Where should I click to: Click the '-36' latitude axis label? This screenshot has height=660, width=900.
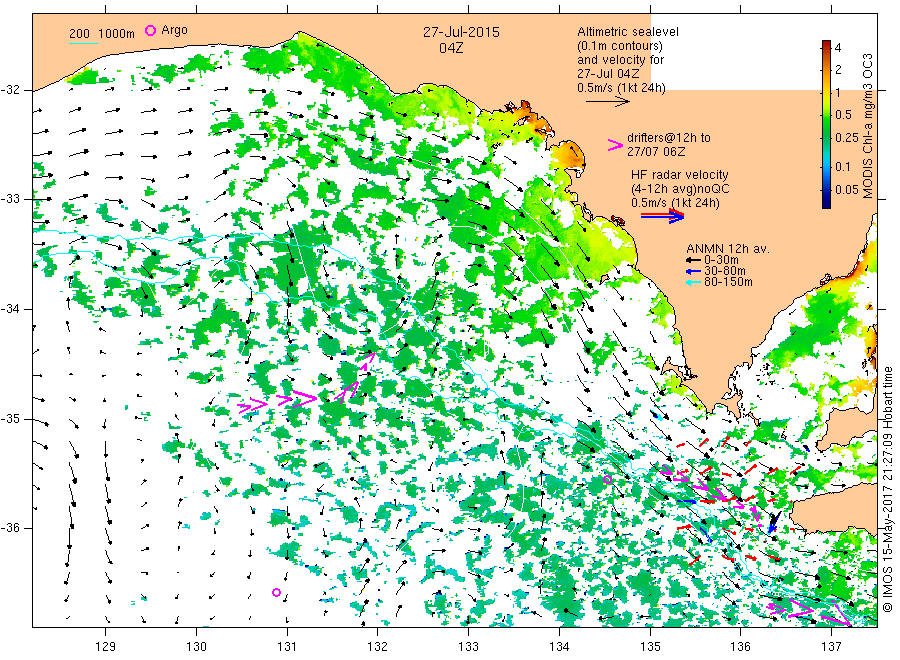point(10,528)
